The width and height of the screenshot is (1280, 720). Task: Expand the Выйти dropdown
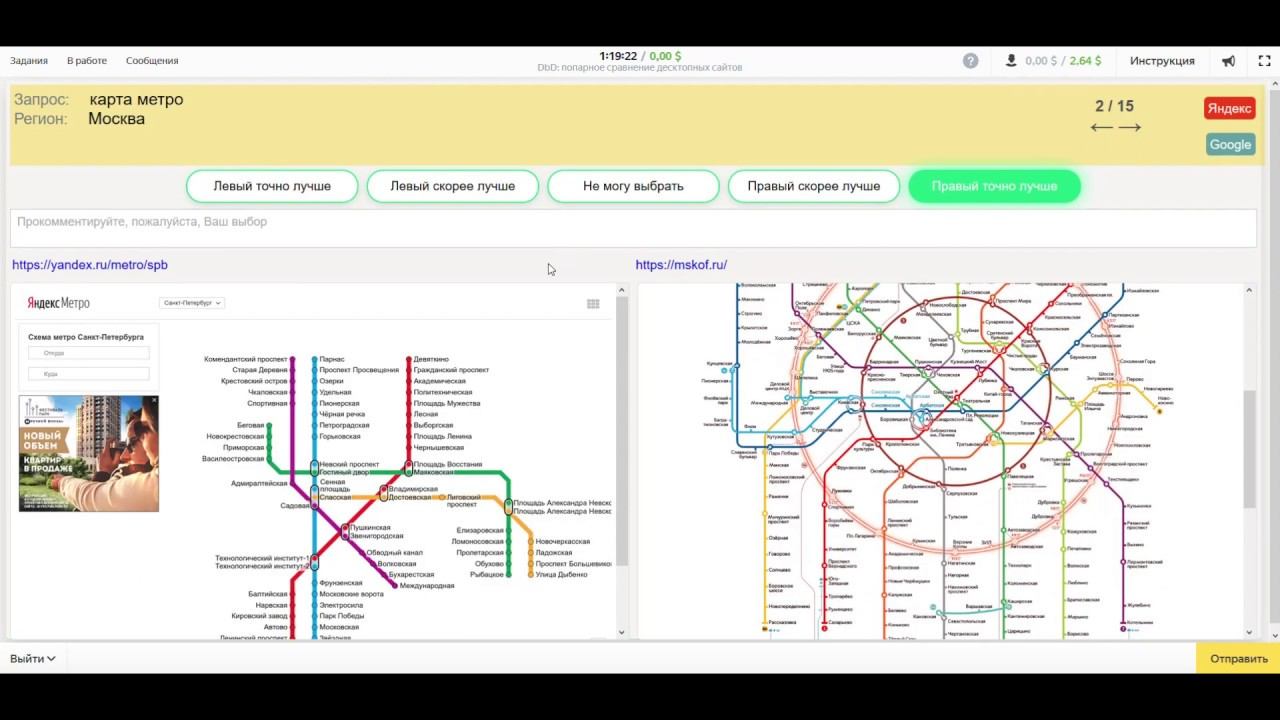[32, 659]
